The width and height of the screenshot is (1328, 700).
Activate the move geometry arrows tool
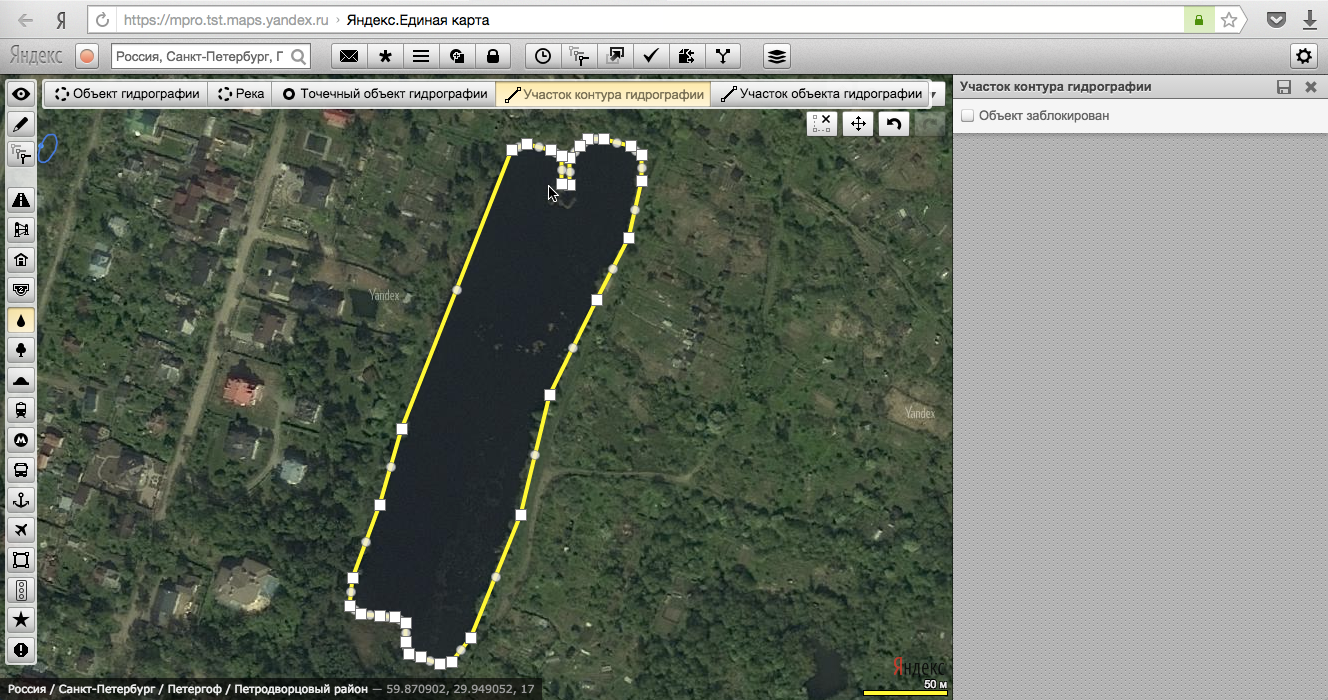[x=858, y=124]
